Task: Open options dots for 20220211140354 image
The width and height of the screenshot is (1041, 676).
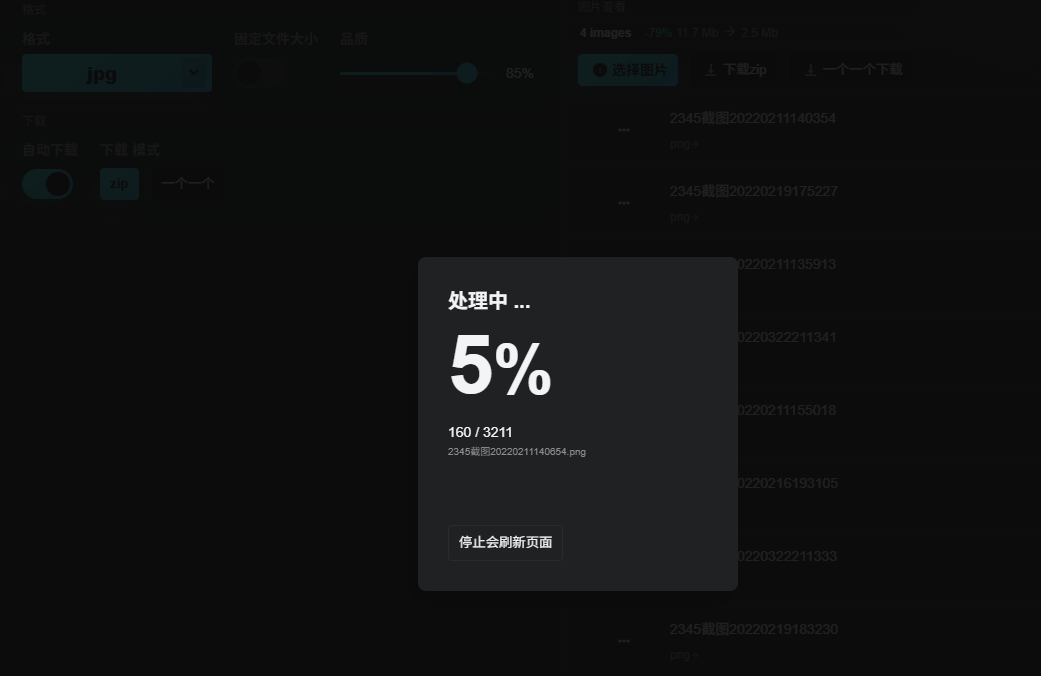Action: click(x=623, y=130)
